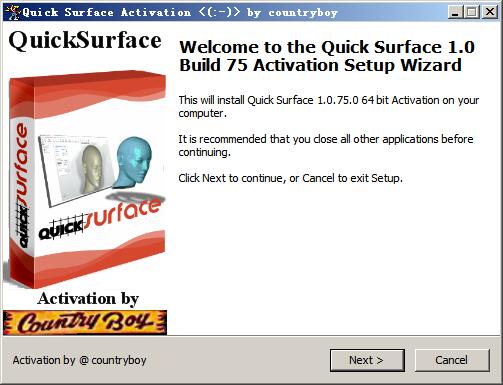503x385 pixels.
Task: Click the "This will install Quick Surface" paragraph
Action: coord(329,107)
